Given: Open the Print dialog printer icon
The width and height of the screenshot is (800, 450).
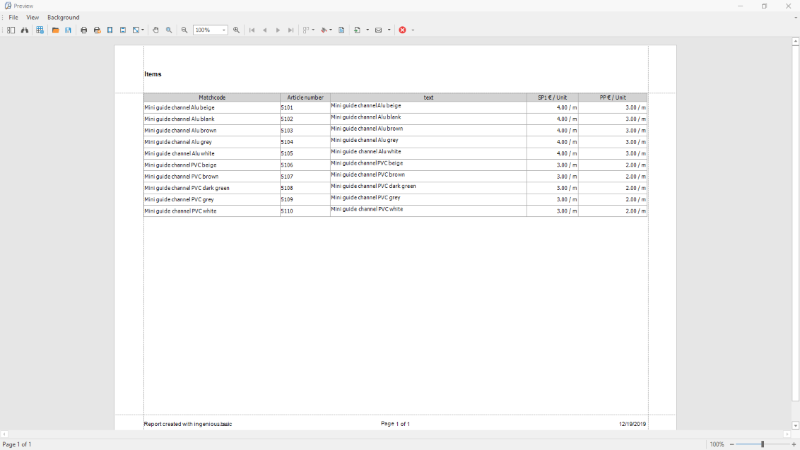Looking at the screenshot, I should pyautogui.click(x=84, y=30).
